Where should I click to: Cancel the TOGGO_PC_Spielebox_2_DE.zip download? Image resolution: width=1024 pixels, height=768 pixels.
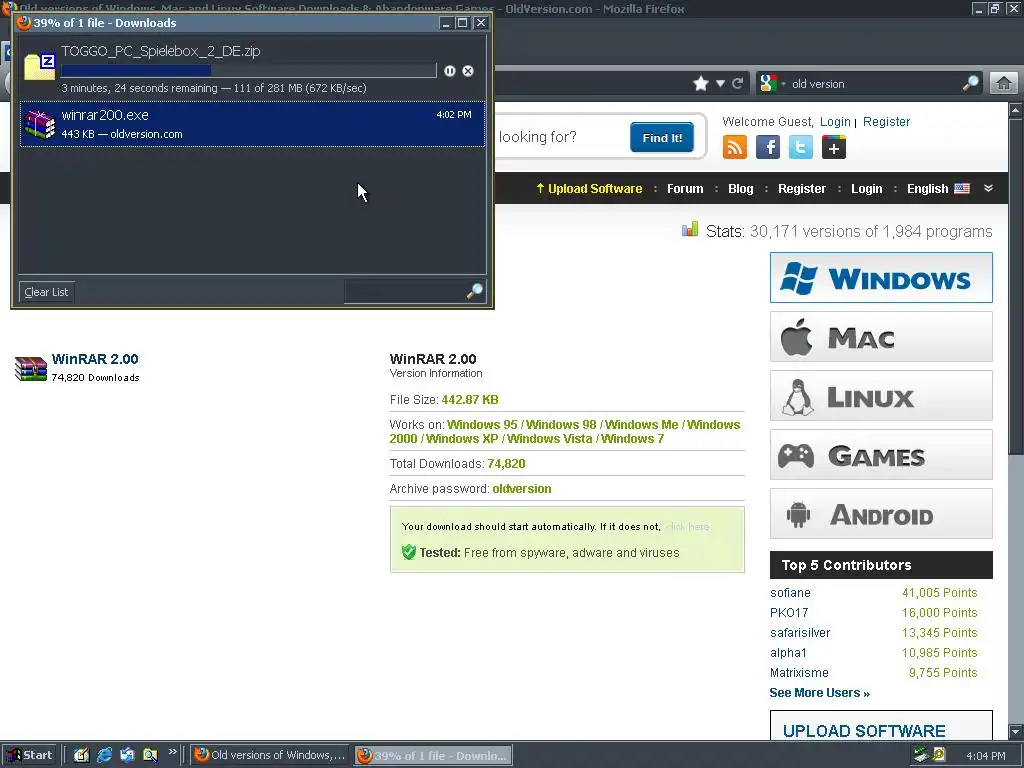468,71
